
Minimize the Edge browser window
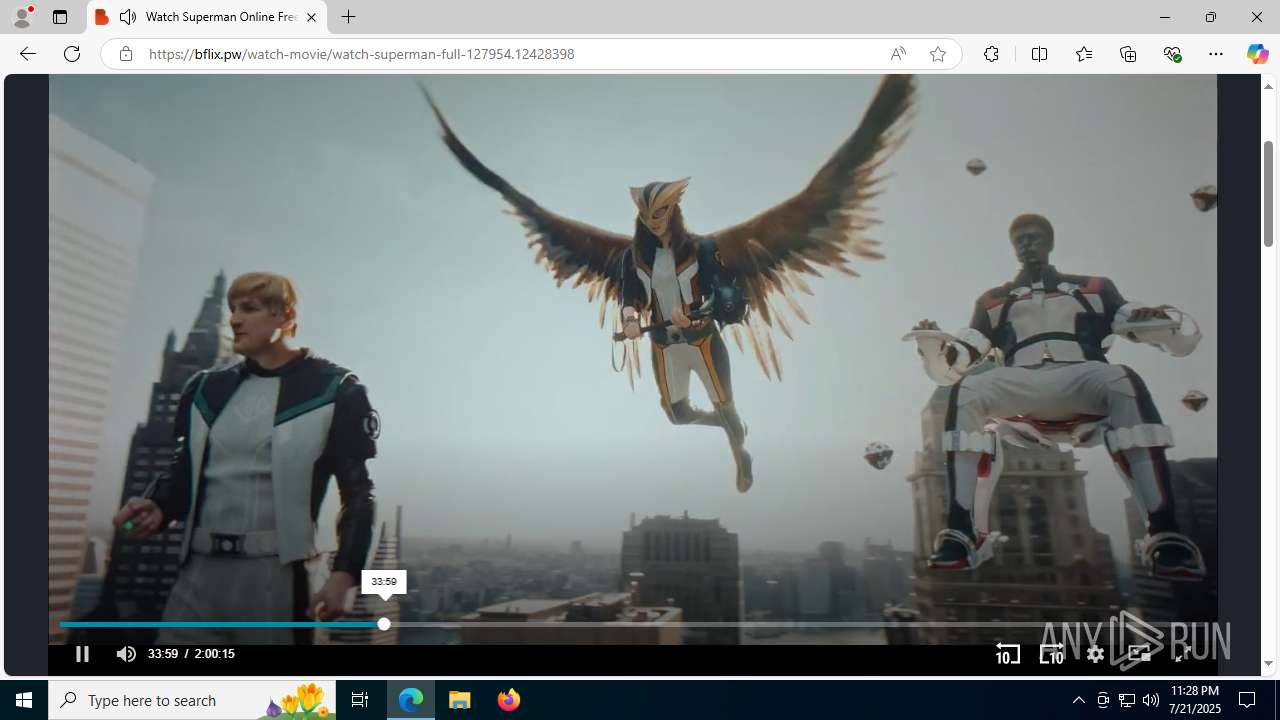(x=1164, y=17)
